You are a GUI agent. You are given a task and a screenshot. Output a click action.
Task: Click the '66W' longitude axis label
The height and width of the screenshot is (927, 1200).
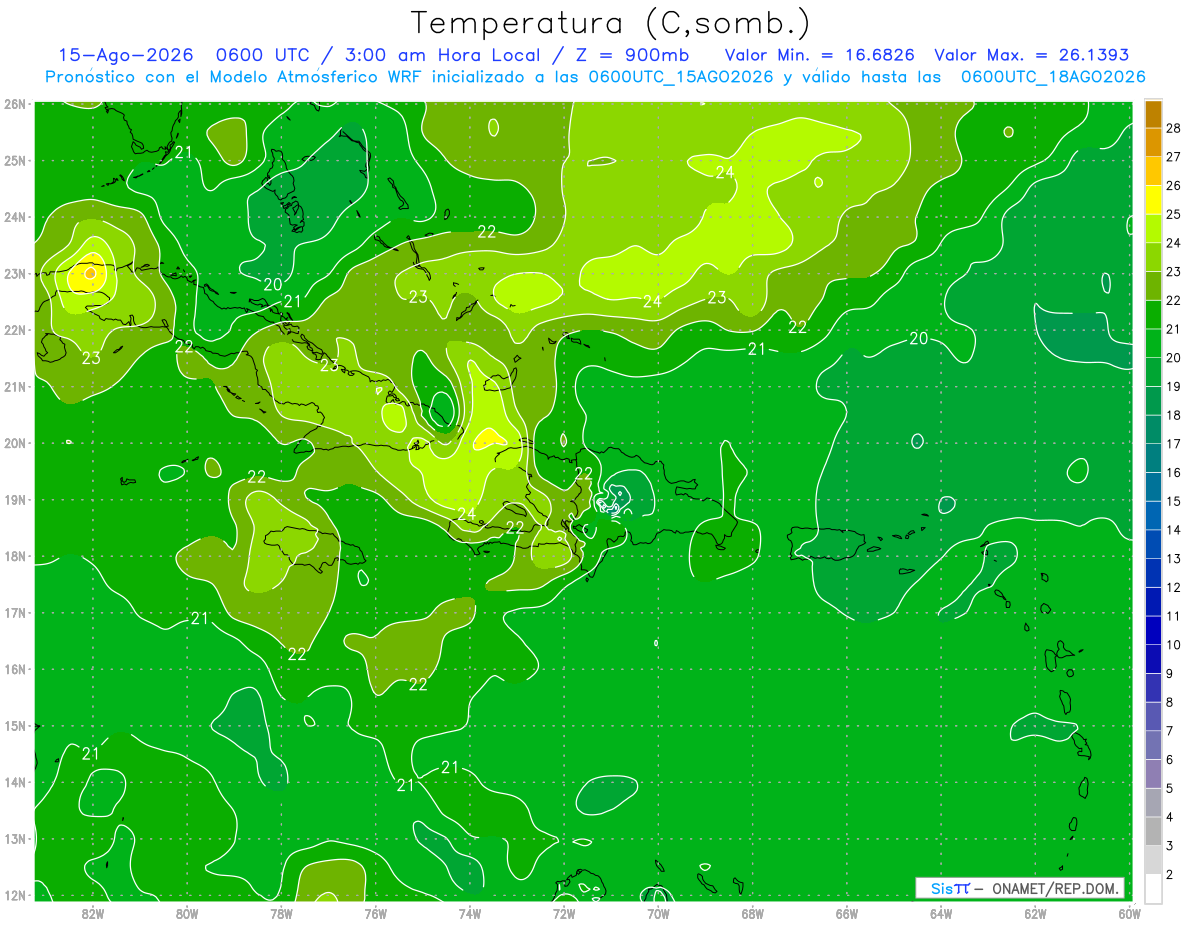pyautogui.click(x=846, y=913)
